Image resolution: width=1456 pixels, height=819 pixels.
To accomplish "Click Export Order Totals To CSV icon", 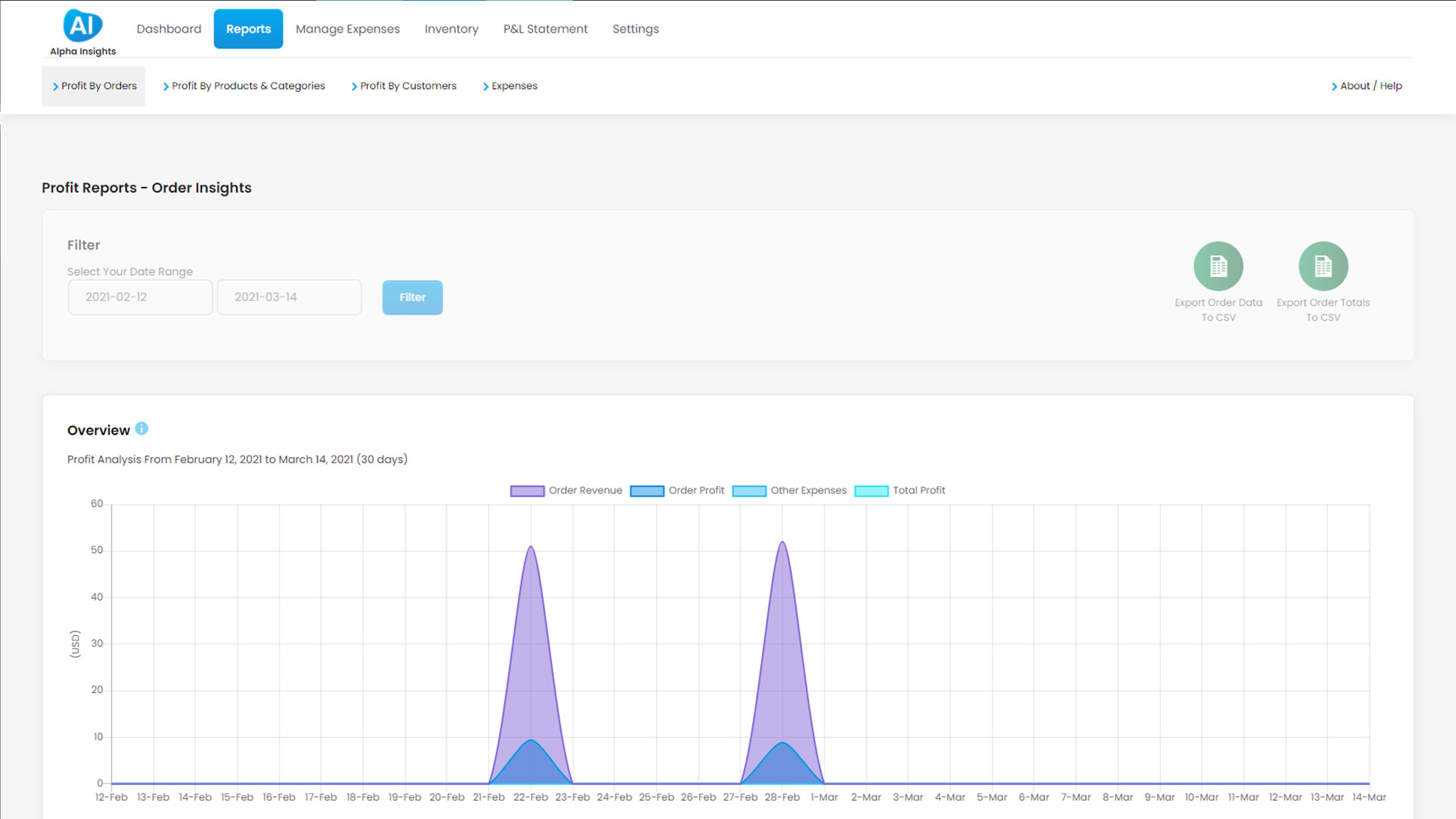I will tap(1323, 266).
